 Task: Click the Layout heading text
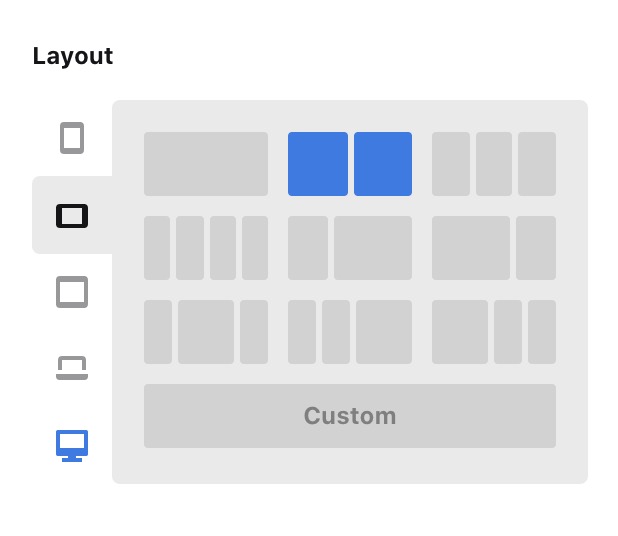pos(73,56)
